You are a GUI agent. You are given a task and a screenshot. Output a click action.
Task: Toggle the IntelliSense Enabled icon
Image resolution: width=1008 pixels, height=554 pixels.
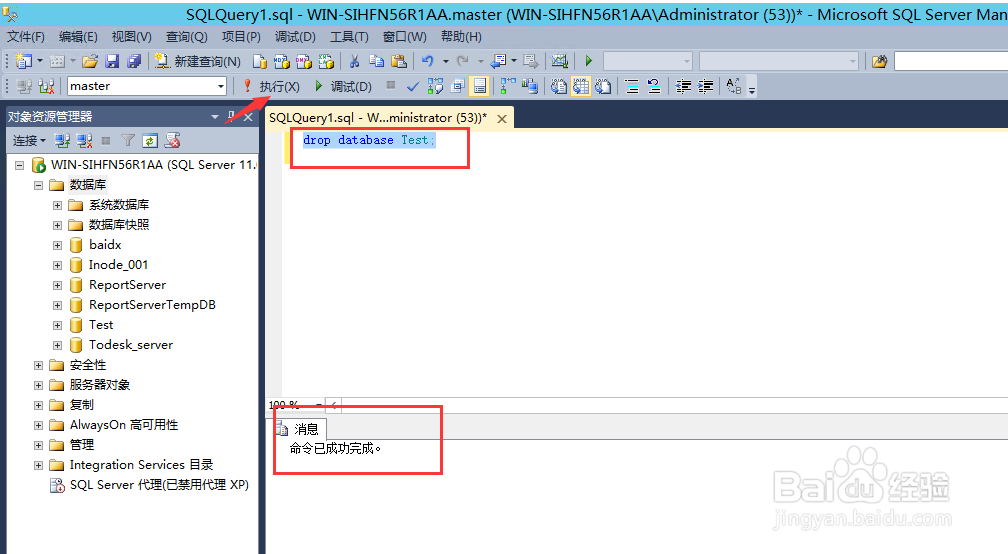[x=480, y=86]
